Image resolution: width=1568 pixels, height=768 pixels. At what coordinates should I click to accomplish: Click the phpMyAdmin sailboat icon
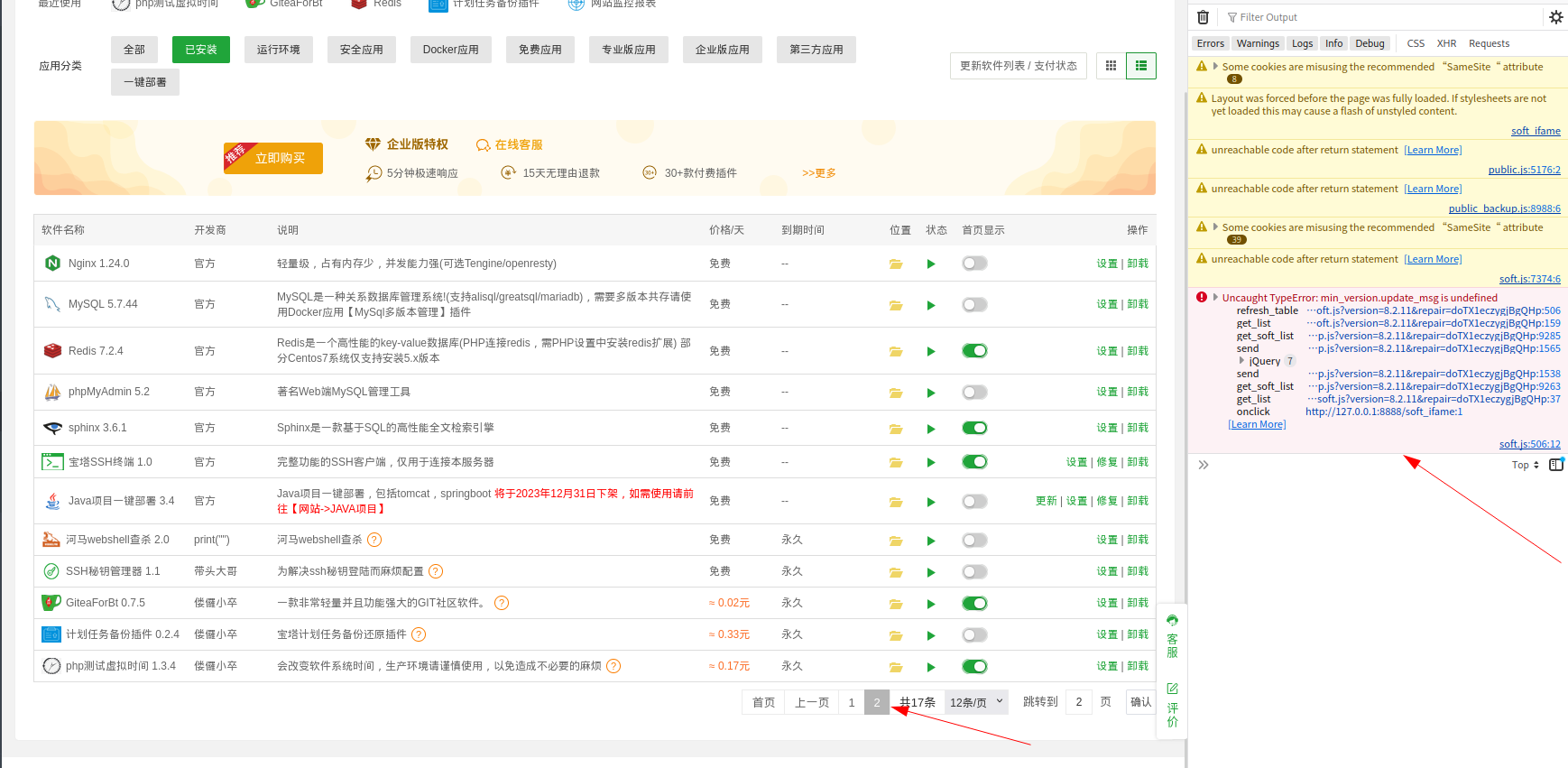pos(52,392)
